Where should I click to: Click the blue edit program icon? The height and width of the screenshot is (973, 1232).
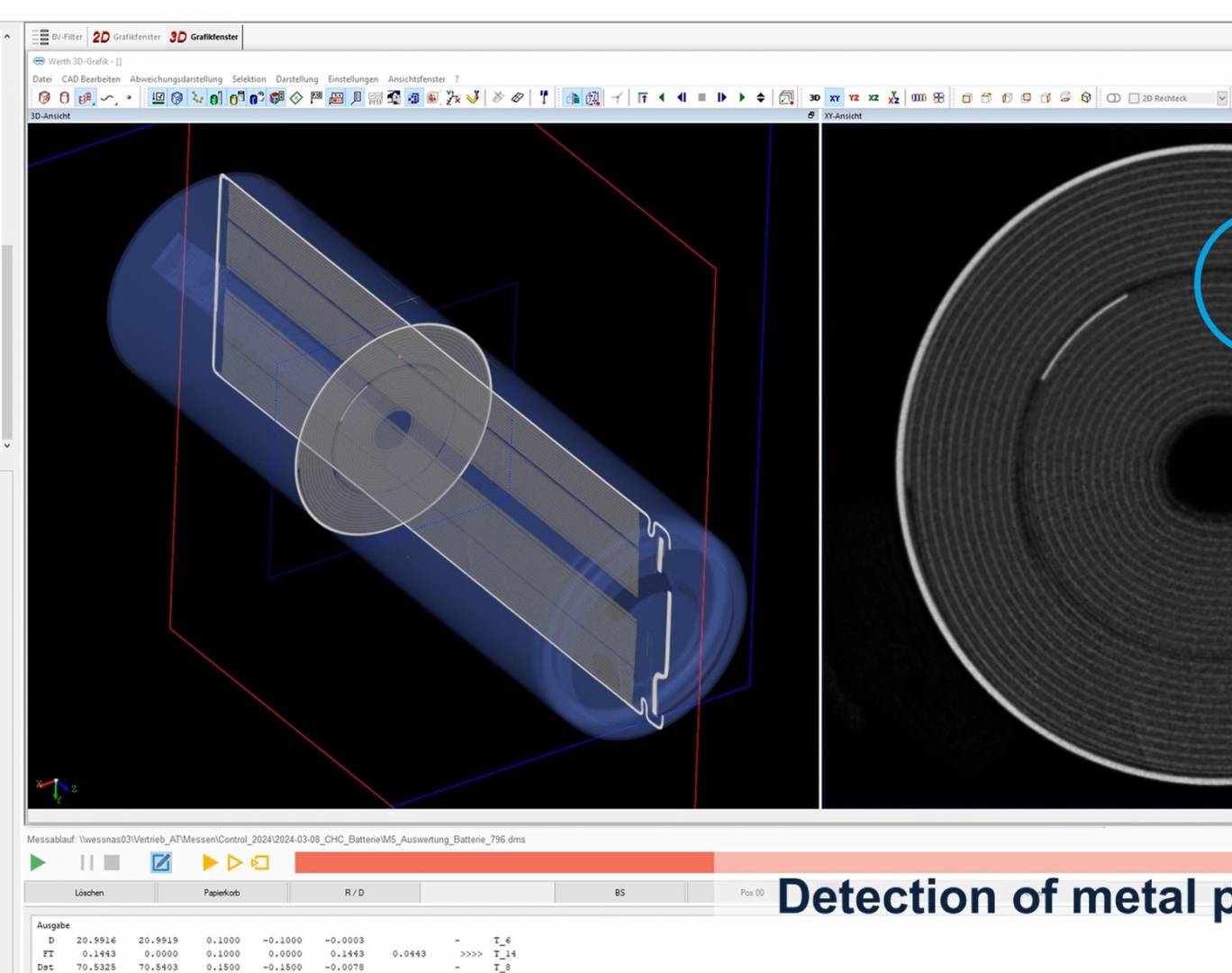click(161, 862)
